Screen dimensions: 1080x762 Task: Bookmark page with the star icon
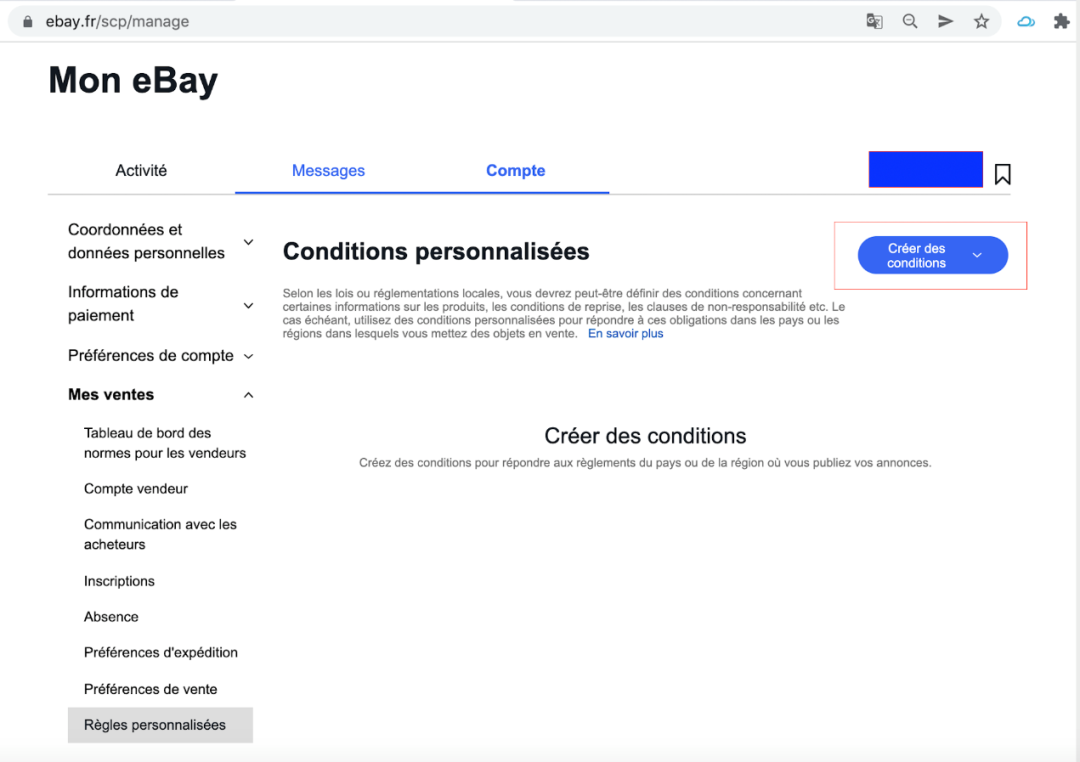click(982, 21)
